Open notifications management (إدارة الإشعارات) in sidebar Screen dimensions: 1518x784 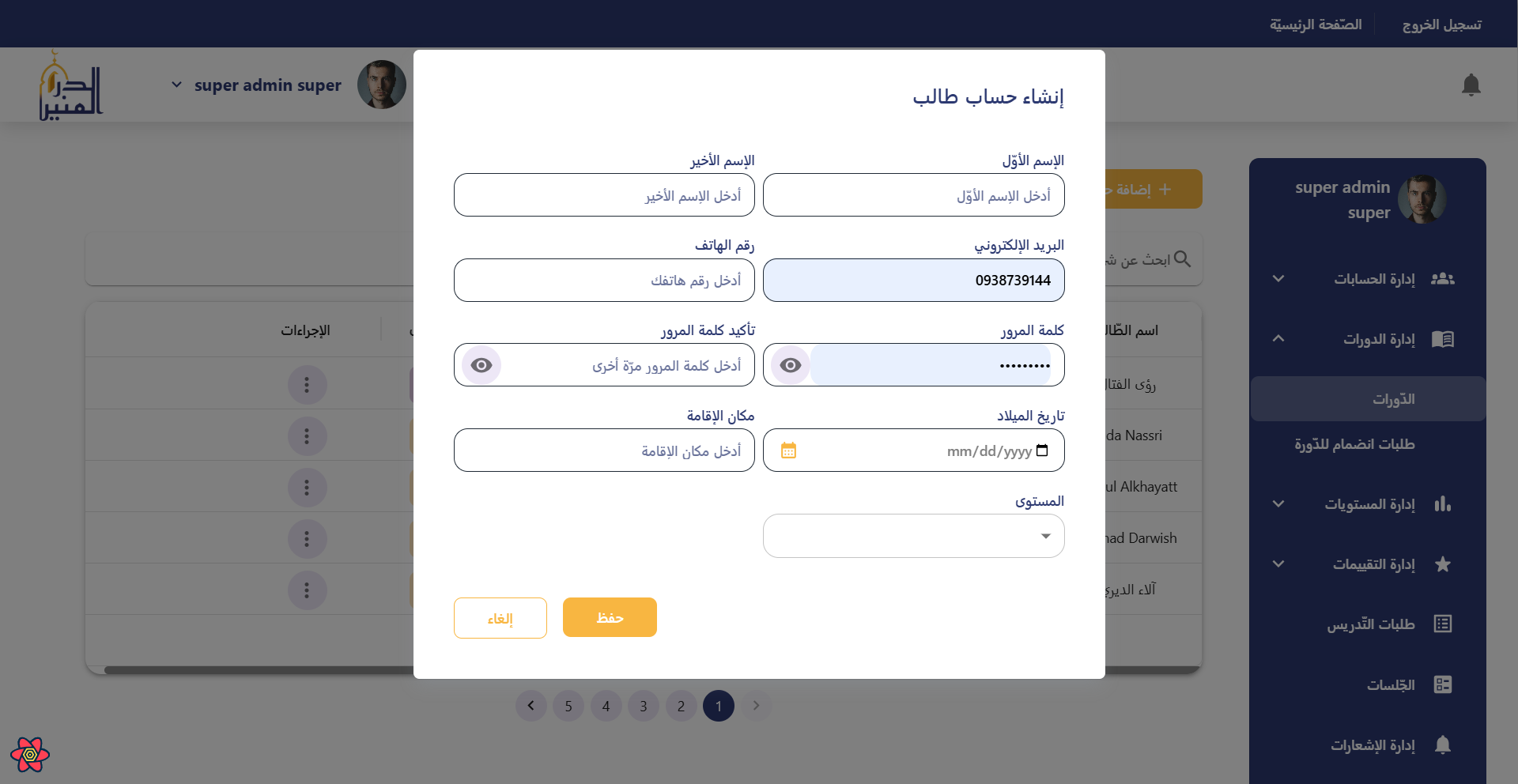click(x=1373, y=745)
